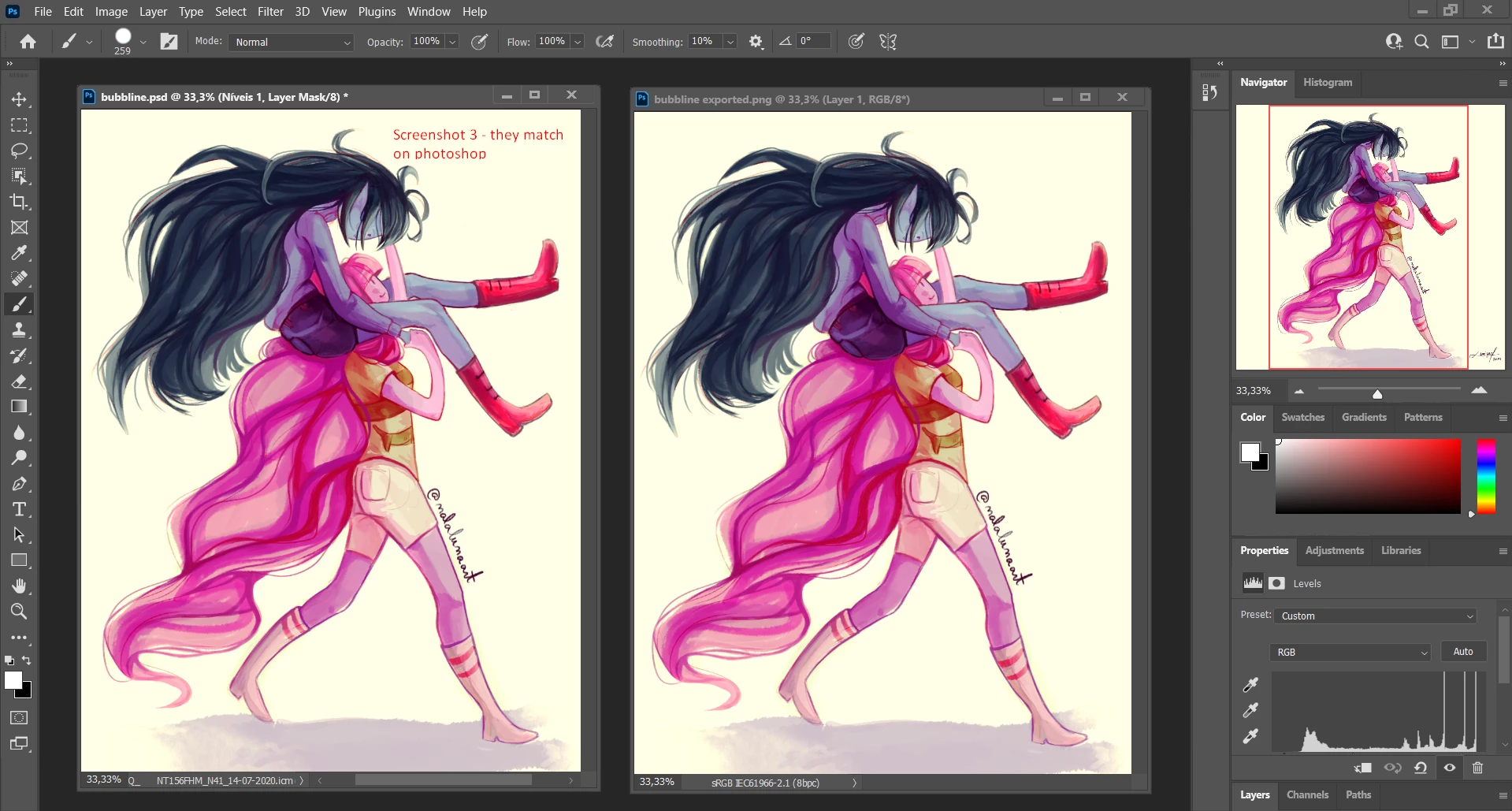The height and width of the screenshot is (811, 1512).
Task: Select the Eyedropper tool in the toolbox
Action: pos(19,253)
